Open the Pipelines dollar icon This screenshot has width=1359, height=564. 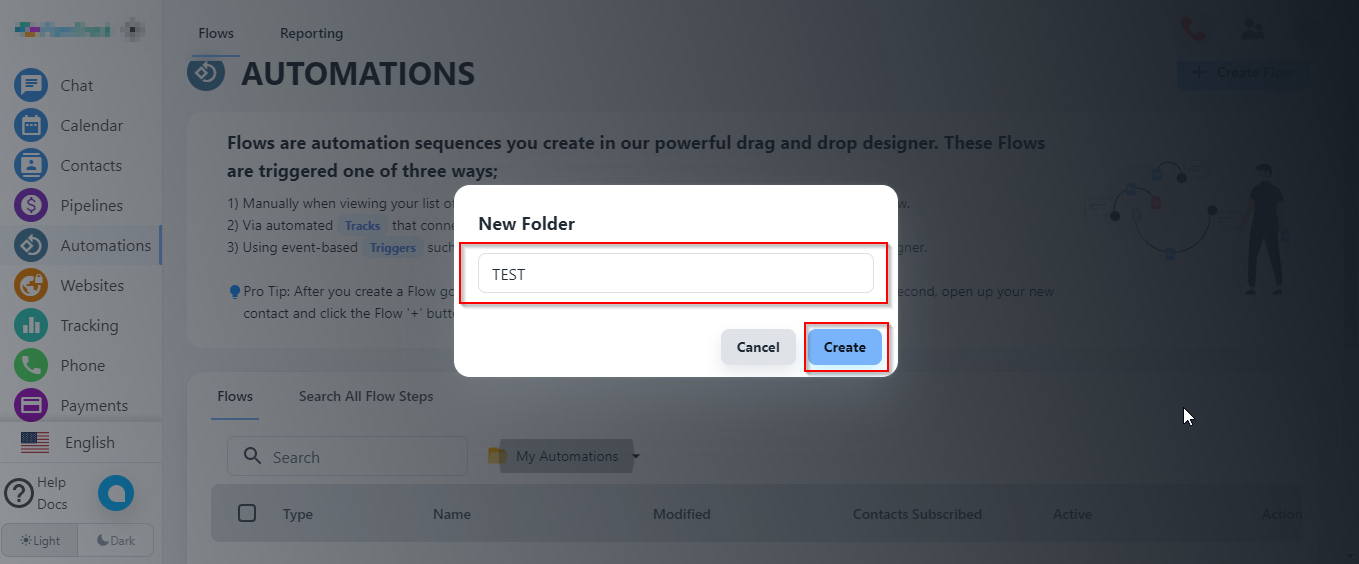[31, 205]
